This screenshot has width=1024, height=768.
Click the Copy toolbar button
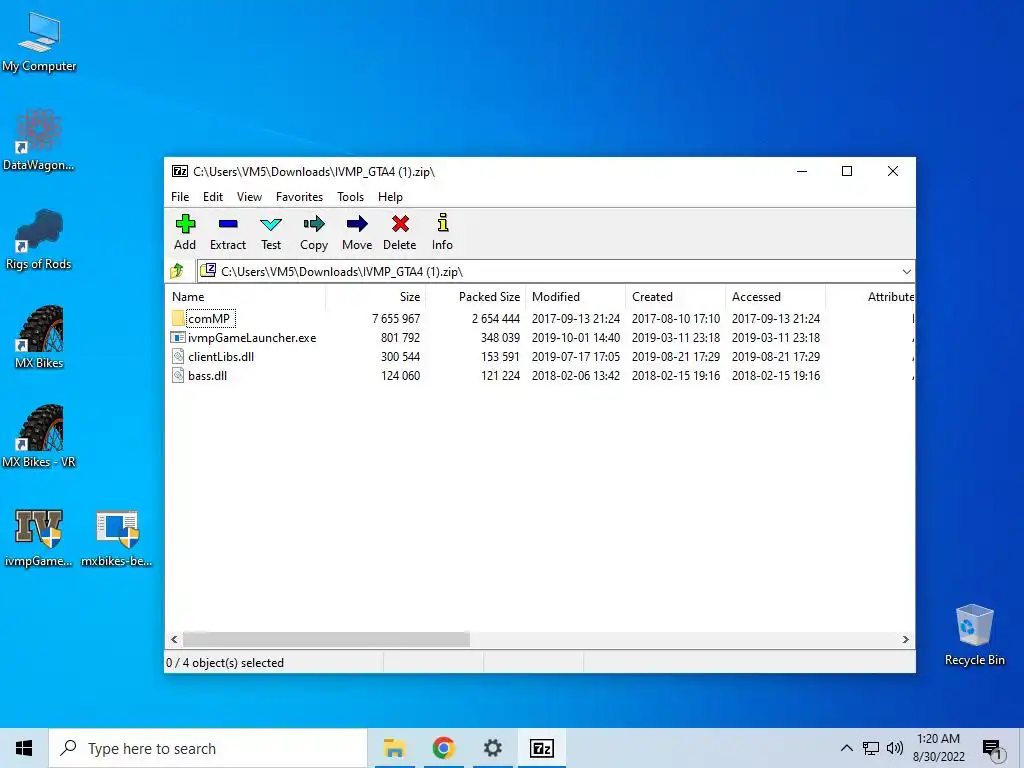(x=313, y=232)
